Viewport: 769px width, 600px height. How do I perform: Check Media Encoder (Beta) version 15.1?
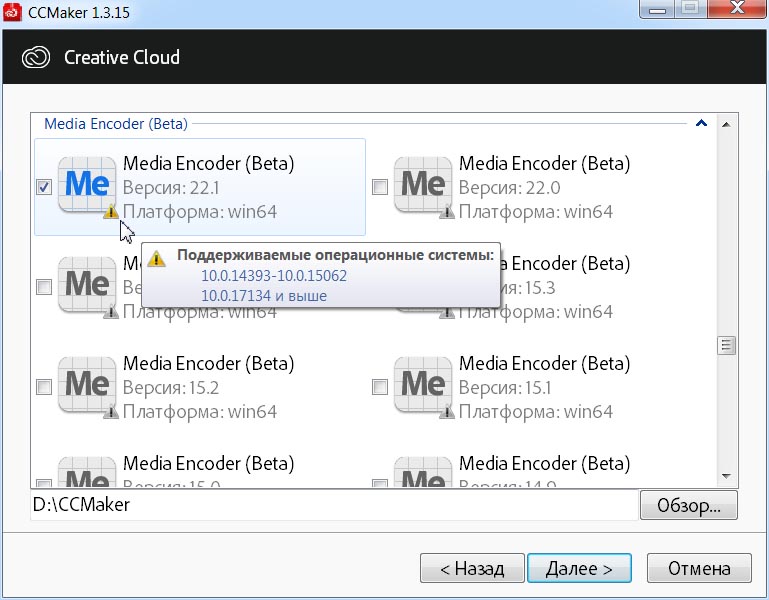(x=380, y=387)
